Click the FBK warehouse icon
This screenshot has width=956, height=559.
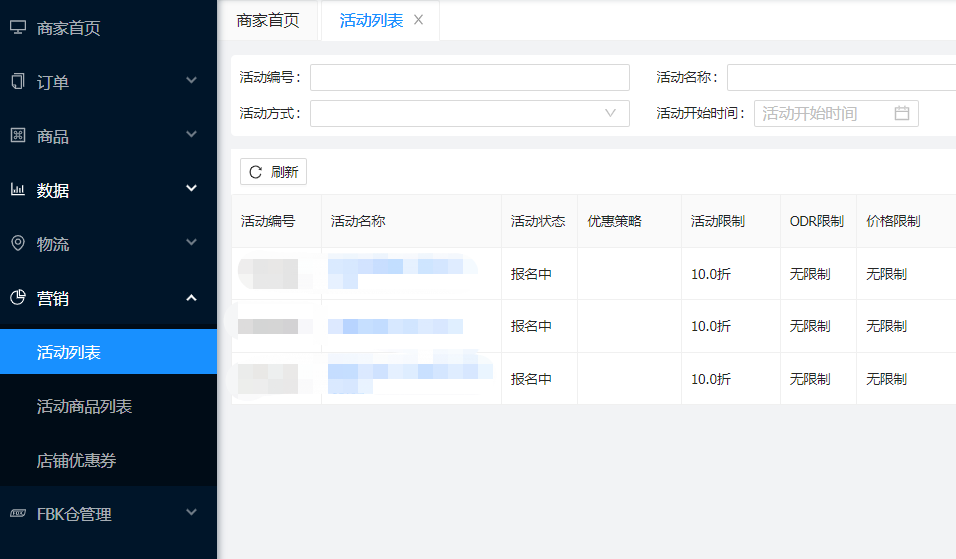[x=18, y=513]
